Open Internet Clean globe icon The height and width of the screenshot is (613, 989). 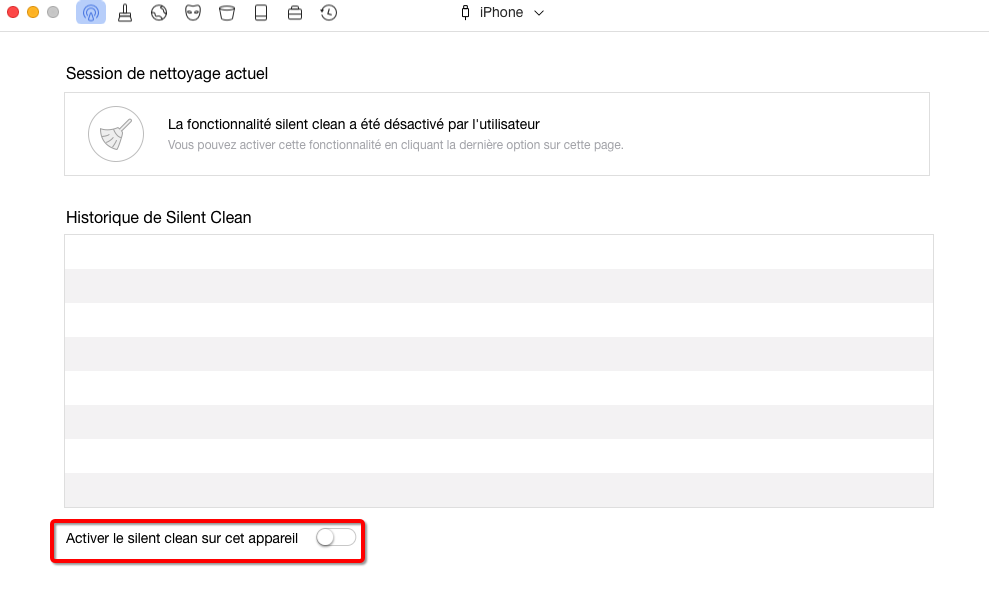[159, 13]
